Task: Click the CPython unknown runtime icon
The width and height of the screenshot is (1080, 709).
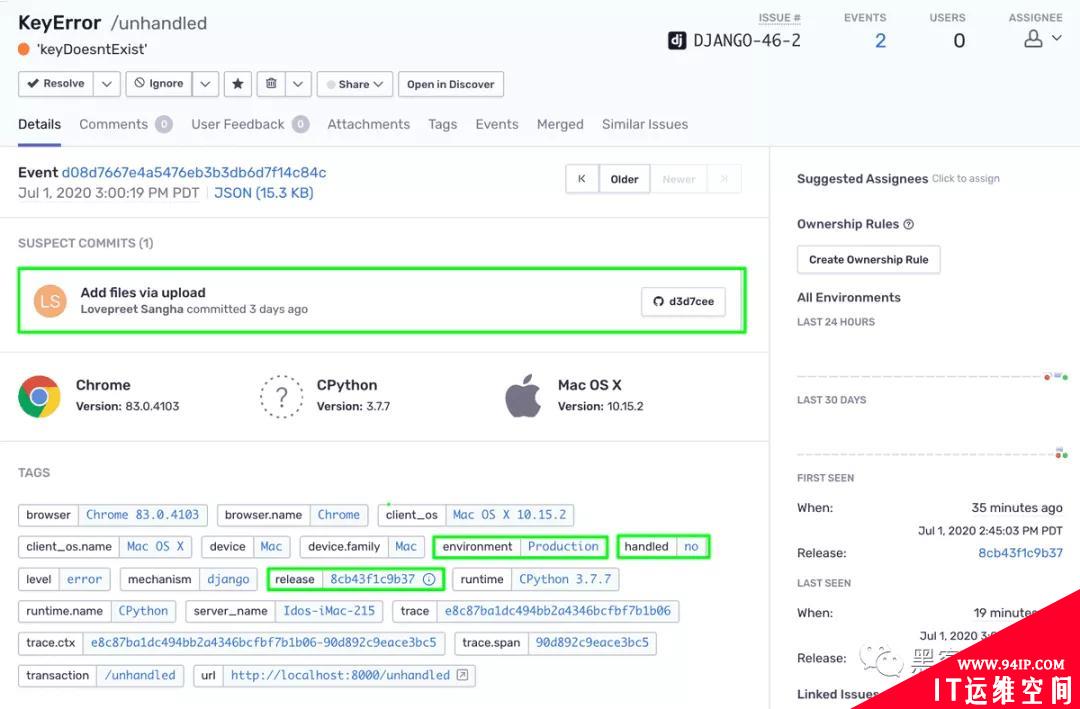Action: 281,396
